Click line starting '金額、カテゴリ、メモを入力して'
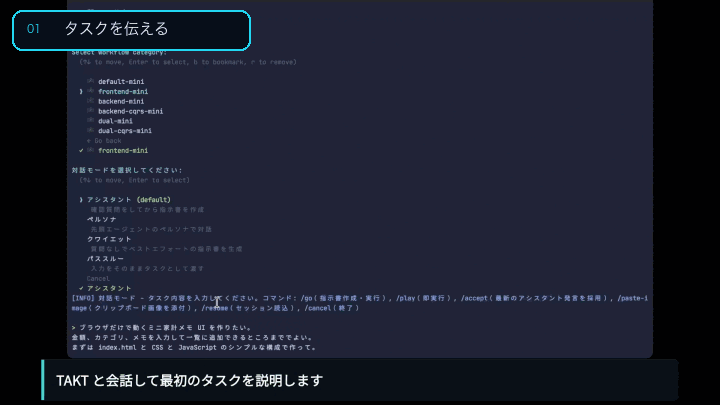Image resolution: width=720 pixels, height=405 pixels. tap(193, 338)
